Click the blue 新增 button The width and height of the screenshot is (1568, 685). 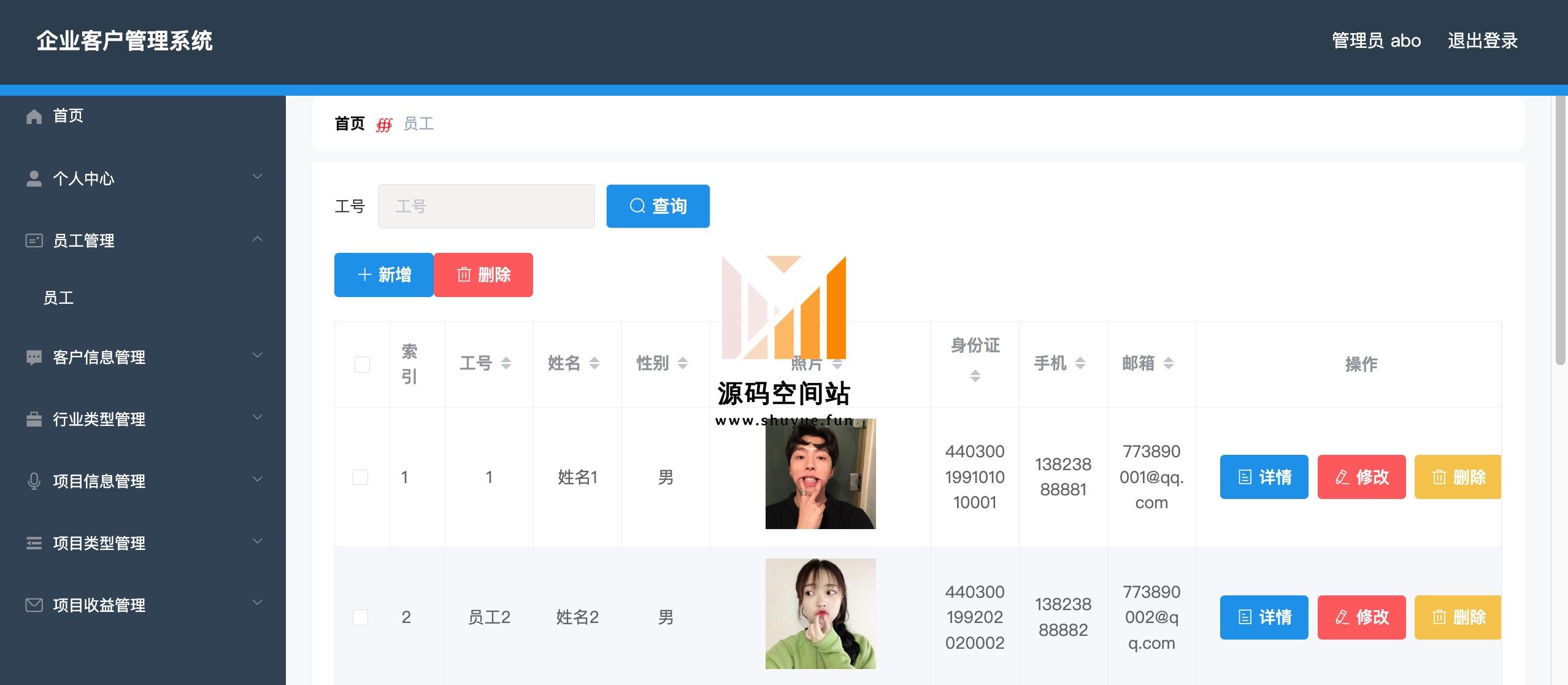384,275
